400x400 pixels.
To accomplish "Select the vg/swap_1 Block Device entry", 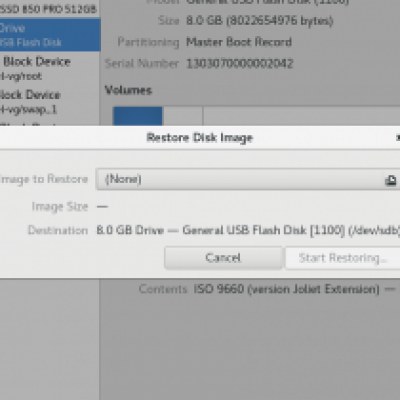I will coord(50,102).
